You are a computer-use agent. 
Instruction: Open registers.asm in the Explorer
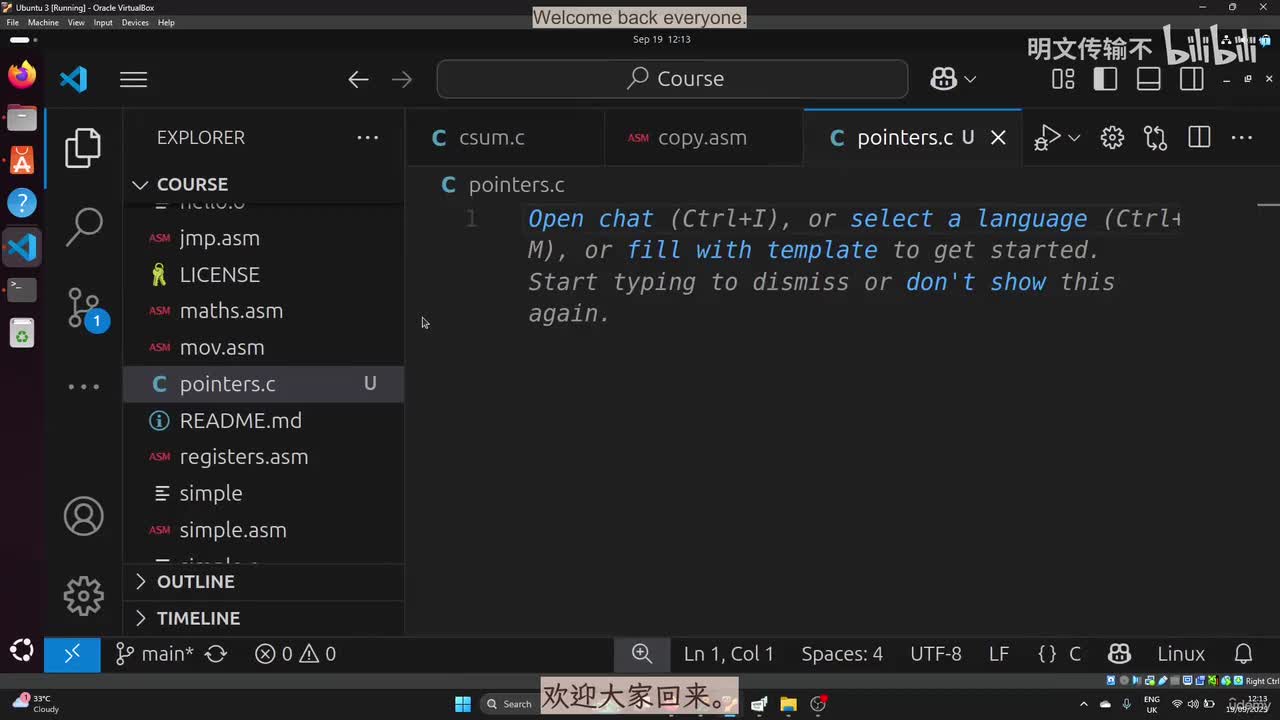point(263,457)
